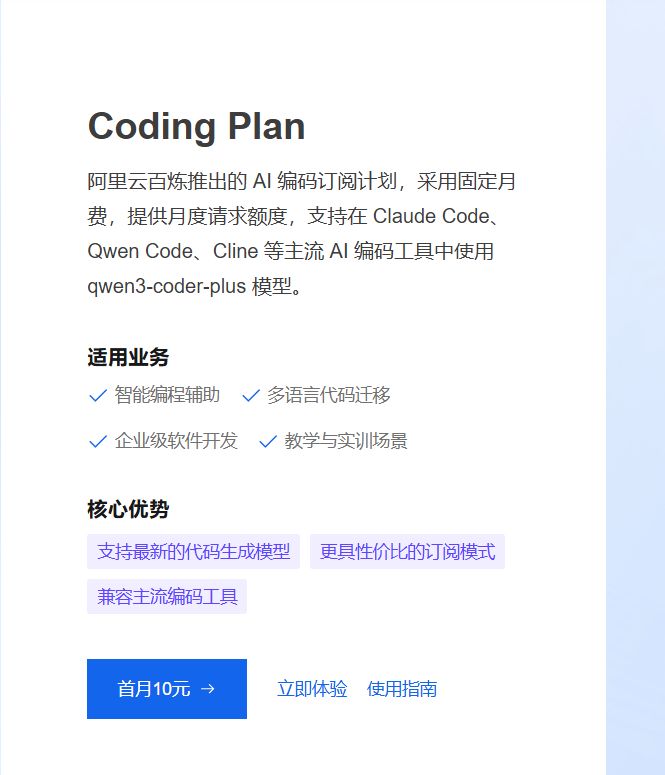This screenshot has width=665, height=775.
Task: Click the 适用业务 section heading
Action: (128, 358)
